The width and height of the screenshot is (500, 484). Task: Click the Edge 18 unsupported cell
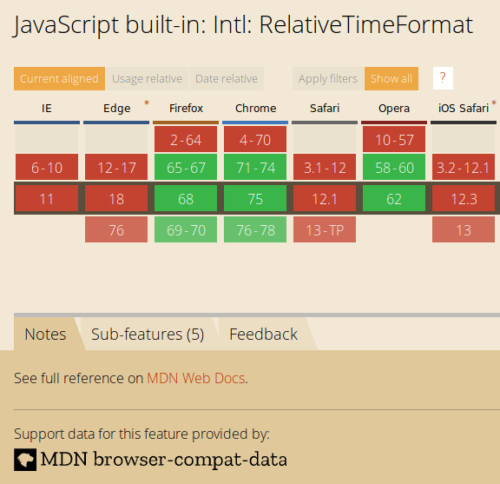[x=116, y=199]
